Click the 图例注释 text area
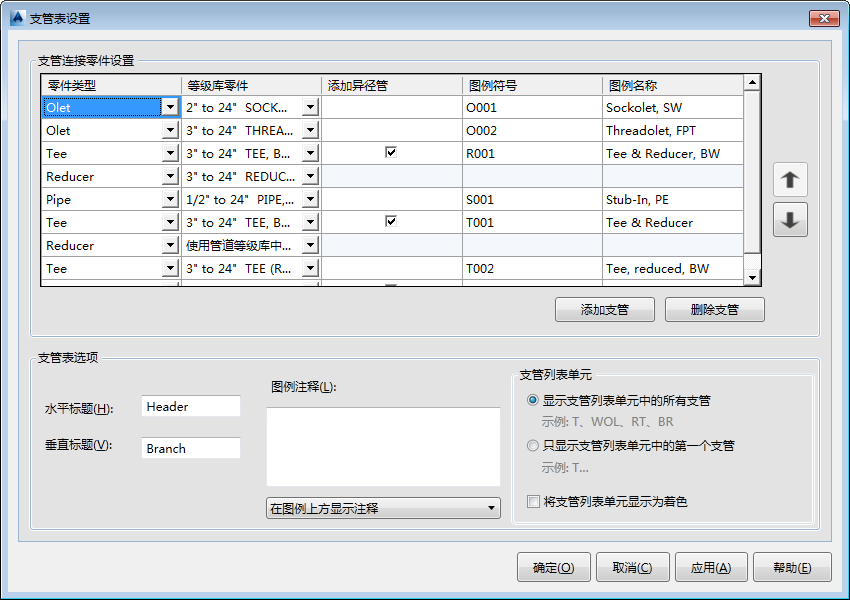The height and width of the screenshot is (600, 850). click(x=383, y=447)
